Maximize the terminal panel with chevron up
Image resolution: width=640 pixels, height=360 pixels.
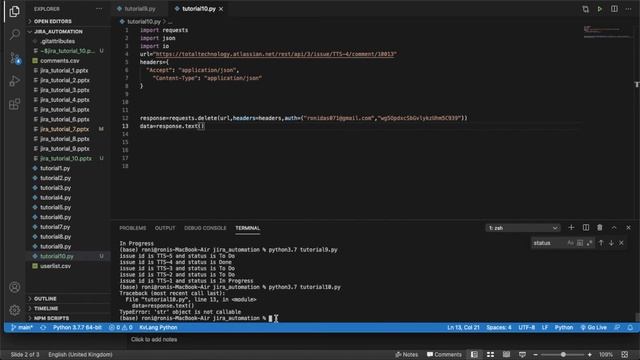click(614, 227)
